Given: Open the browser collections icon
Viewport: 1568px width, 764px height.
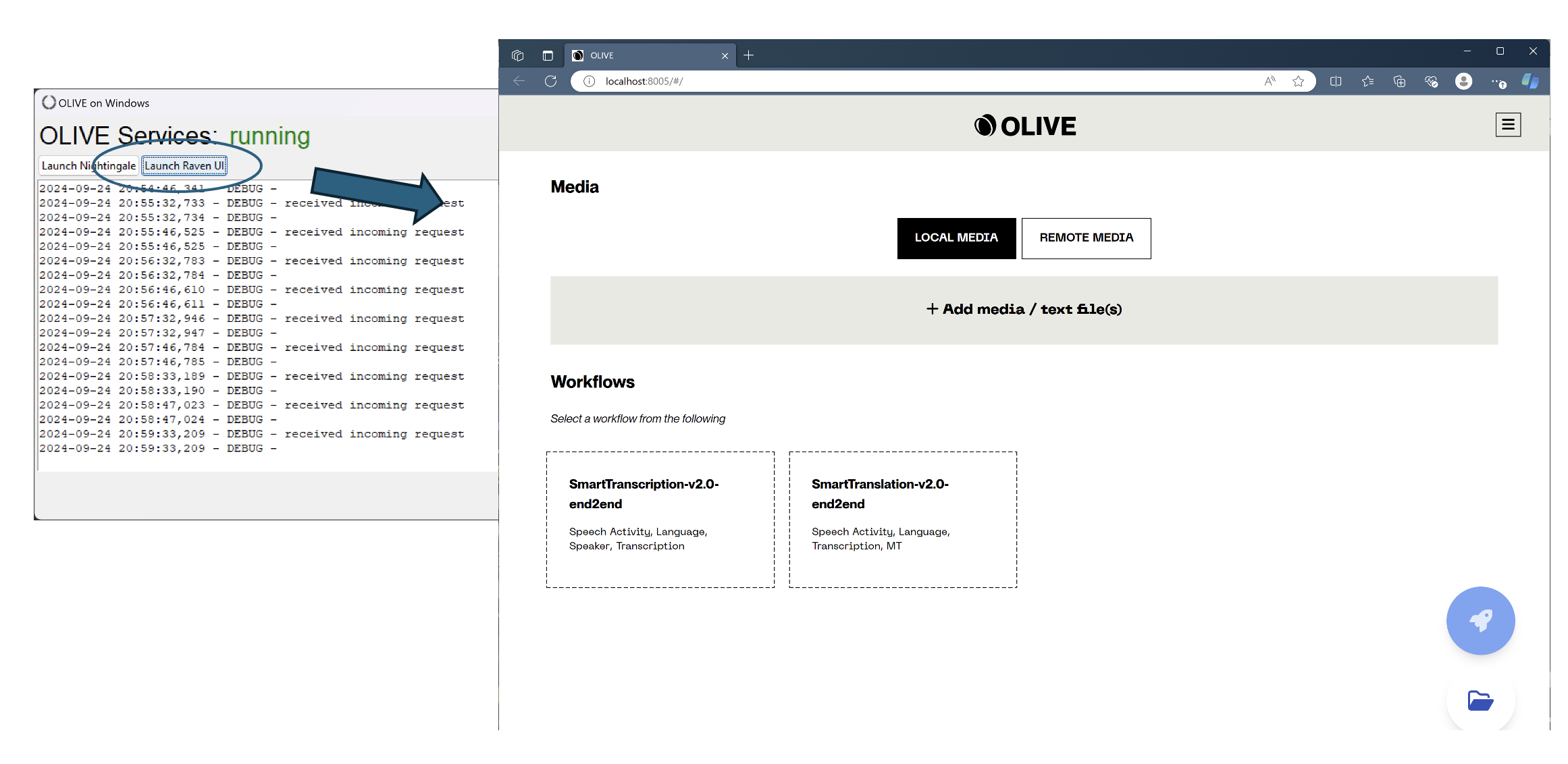Looking at the screenshot, I should point(1399,82).
